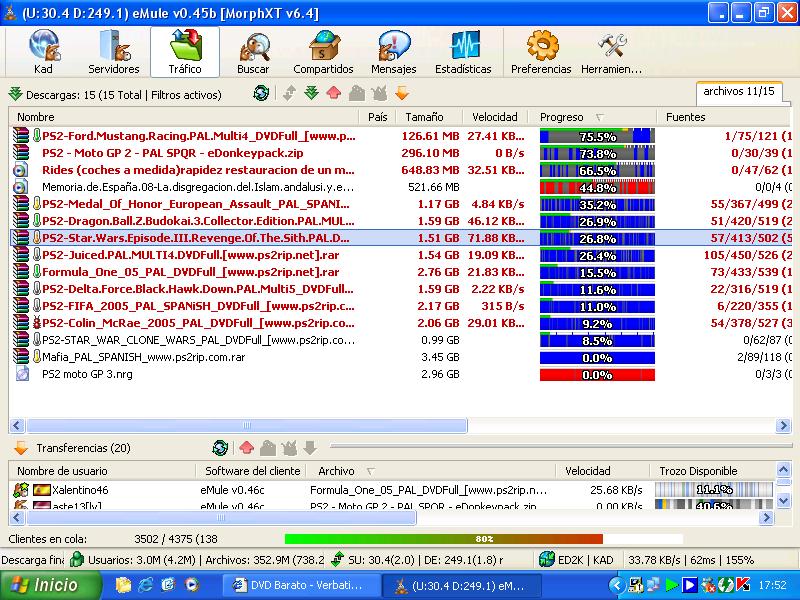Viewport: 800px width, 600px height.
Task: Click the orange arrow icon left of Transferencias label
Action: (21, 448)
